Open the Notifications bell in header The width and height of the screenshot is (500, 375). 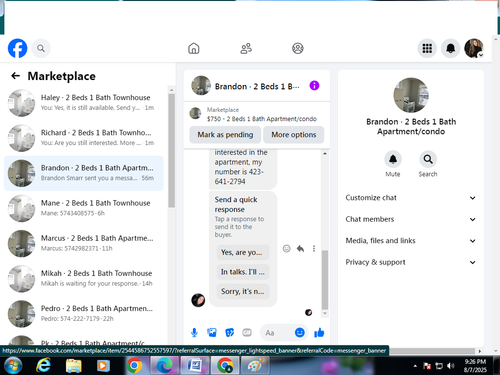(451, 48)
